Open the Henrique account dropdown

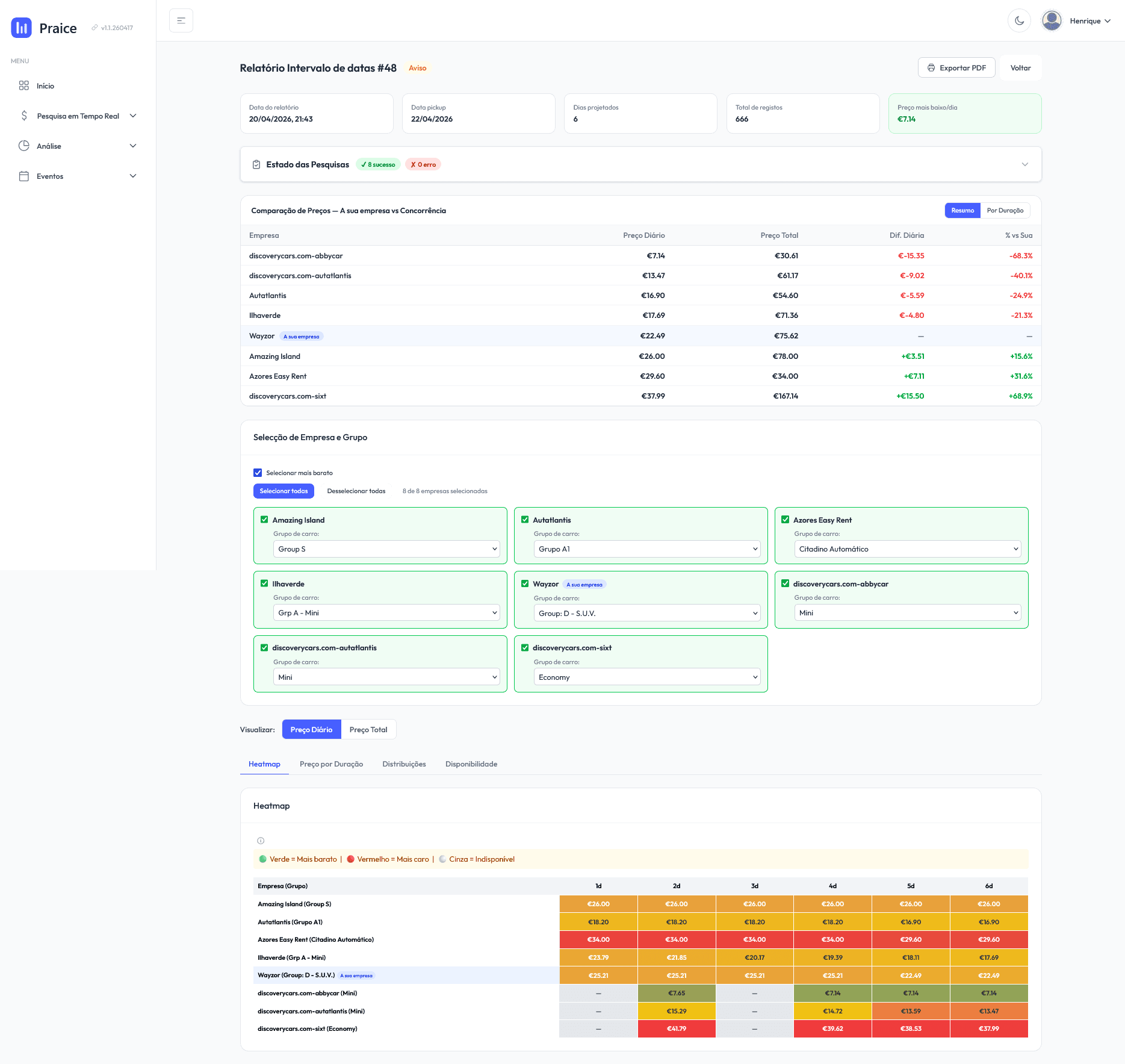coord(1090,21)
